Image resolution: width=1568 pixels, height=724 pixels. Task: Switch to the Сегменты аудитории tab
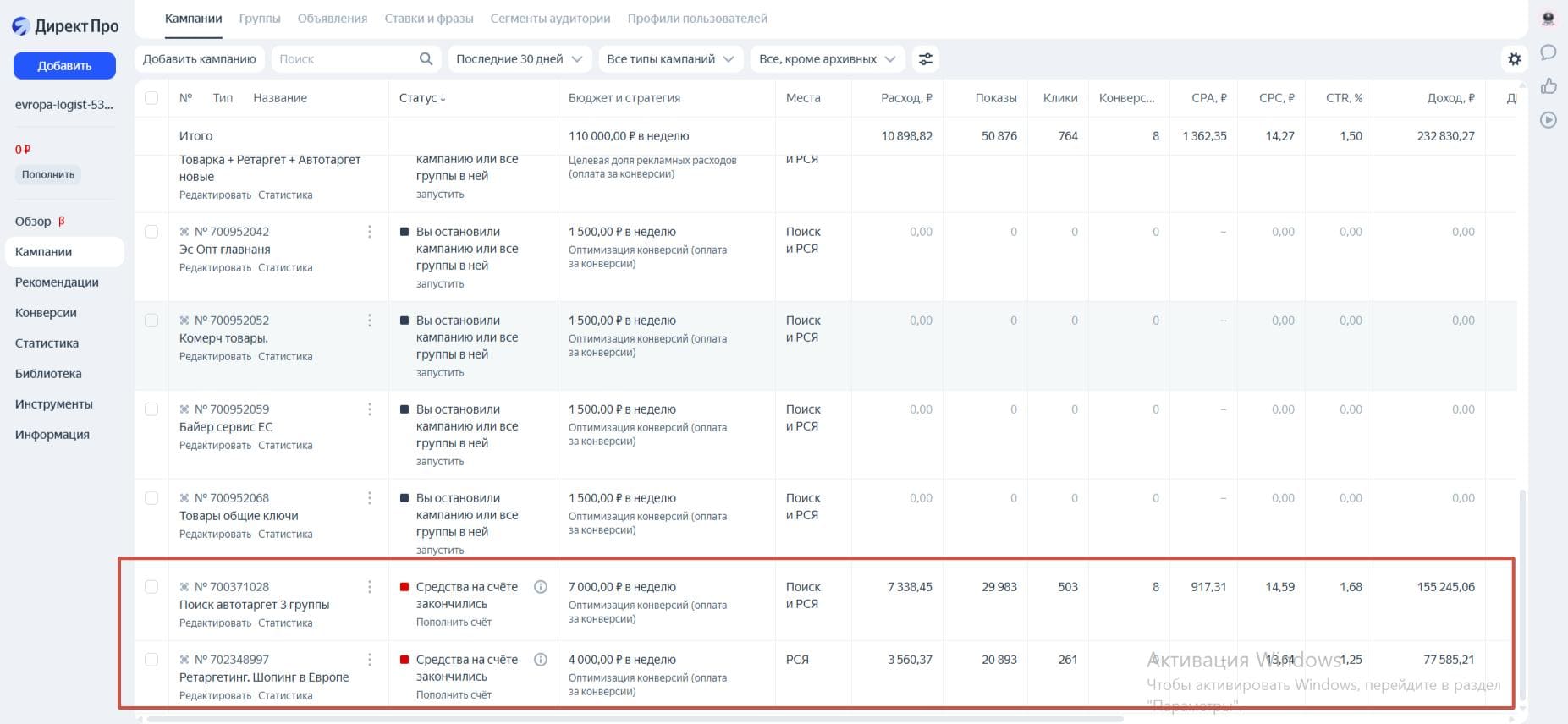pos(550,19)
